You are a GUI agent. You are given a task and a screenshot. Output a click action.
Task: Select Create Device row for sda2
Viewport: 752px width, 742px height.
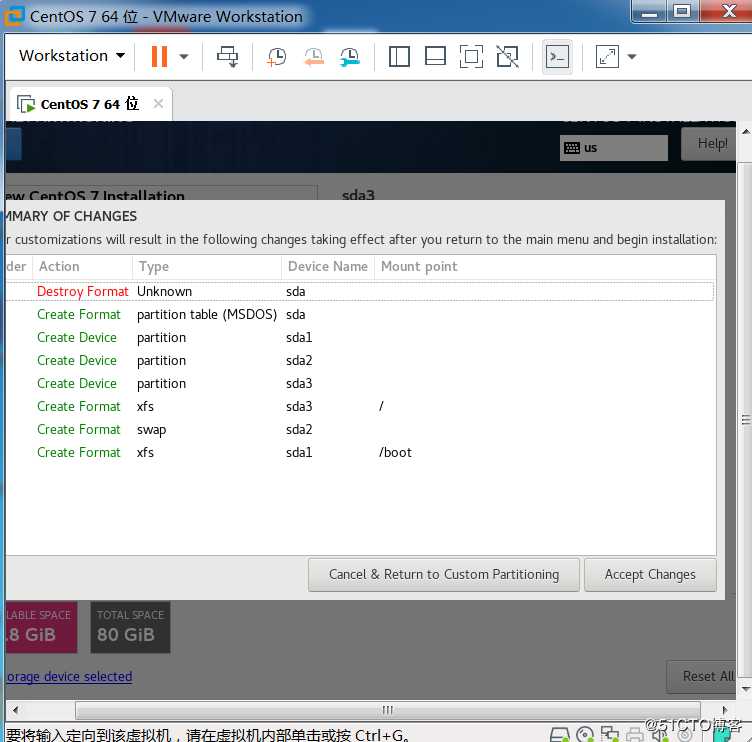pyautogui.click(x=360, y=361)
